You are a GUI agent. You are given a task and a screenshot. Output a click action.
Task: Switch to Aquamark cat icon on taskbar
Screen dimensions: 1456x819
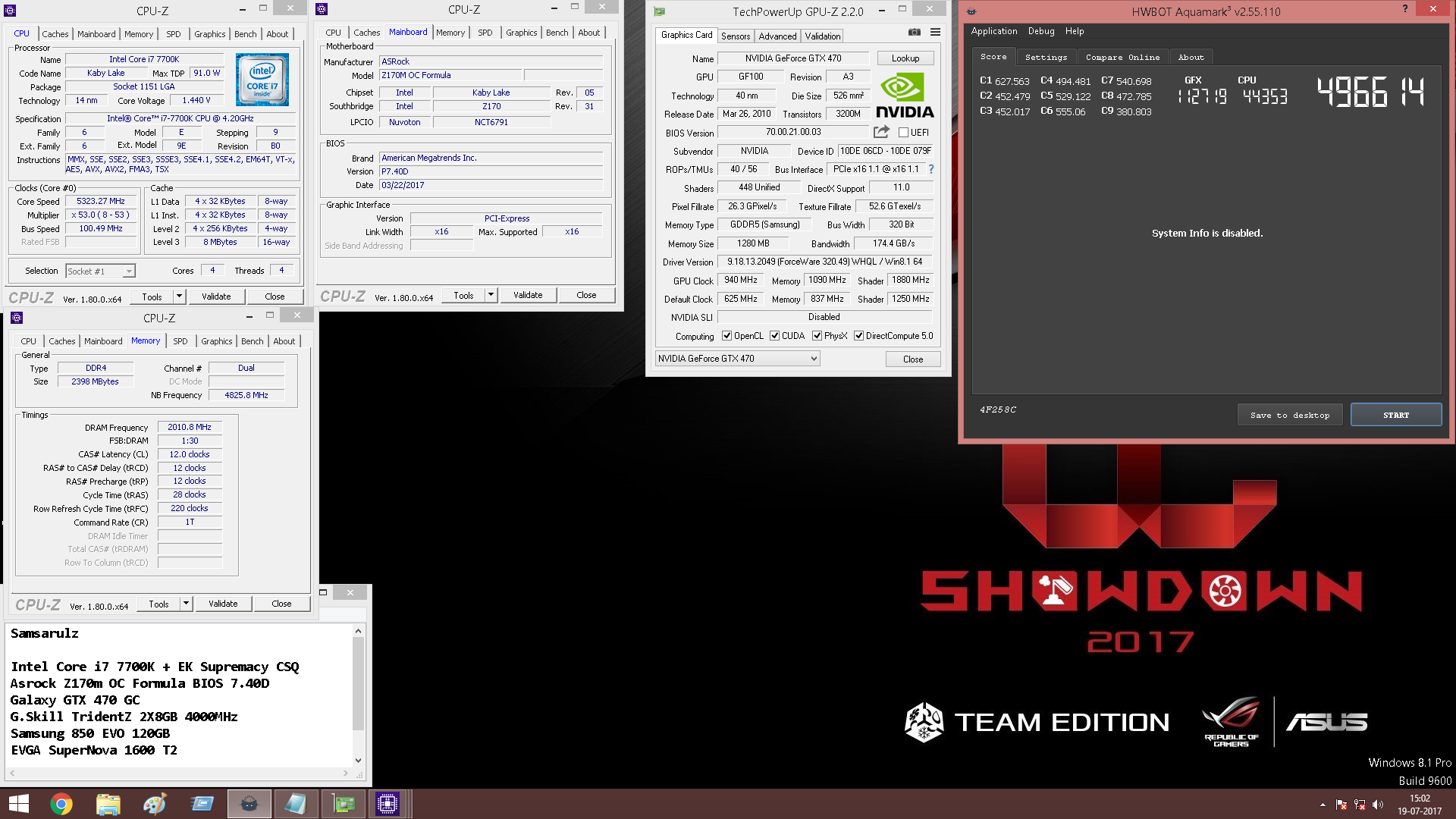coord(249,804)
